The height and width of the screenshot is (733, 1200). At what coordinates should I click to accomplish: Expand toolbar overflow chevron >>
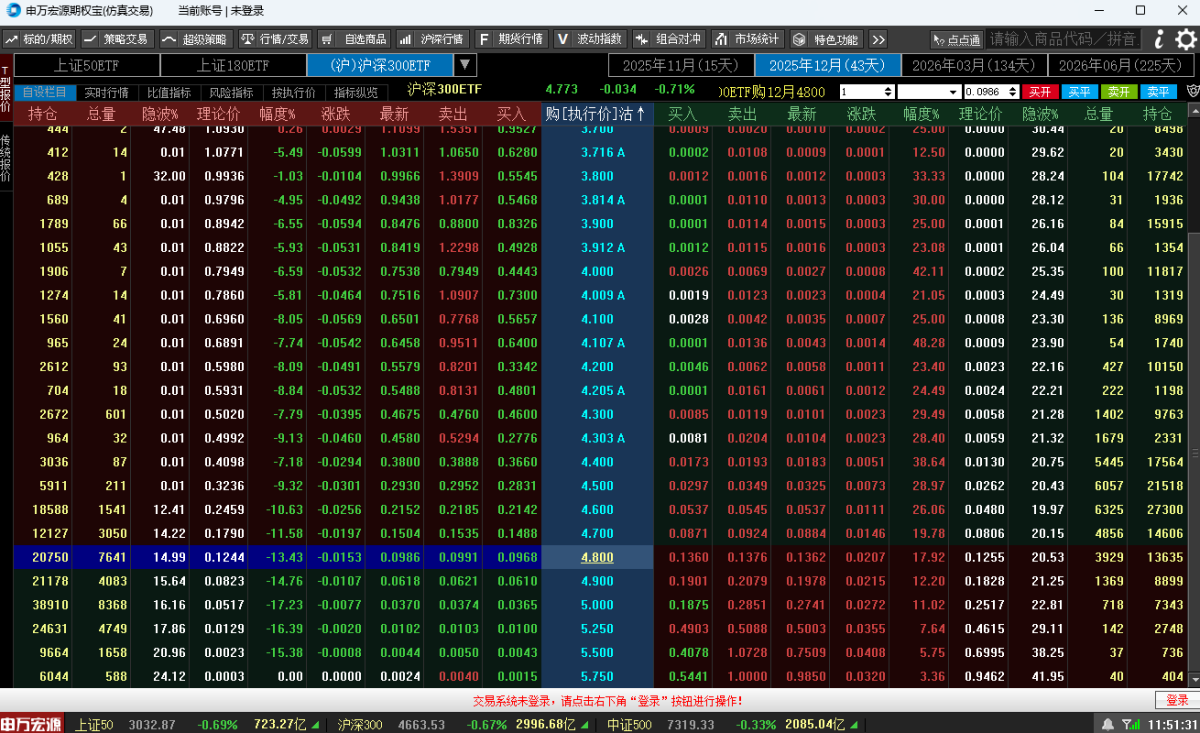[878, 39]
